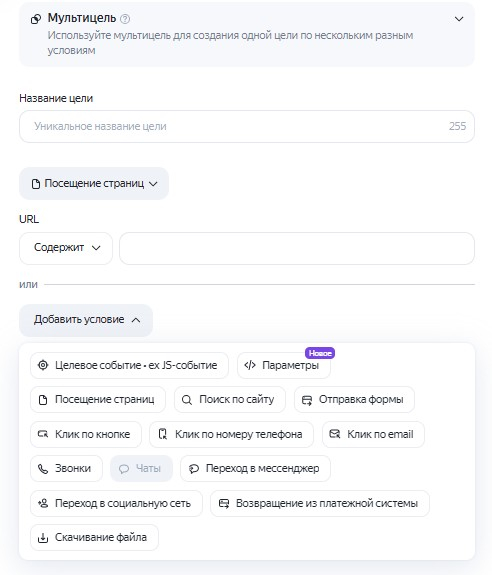Choose the Клик по email envelope option

click(373, 434)
